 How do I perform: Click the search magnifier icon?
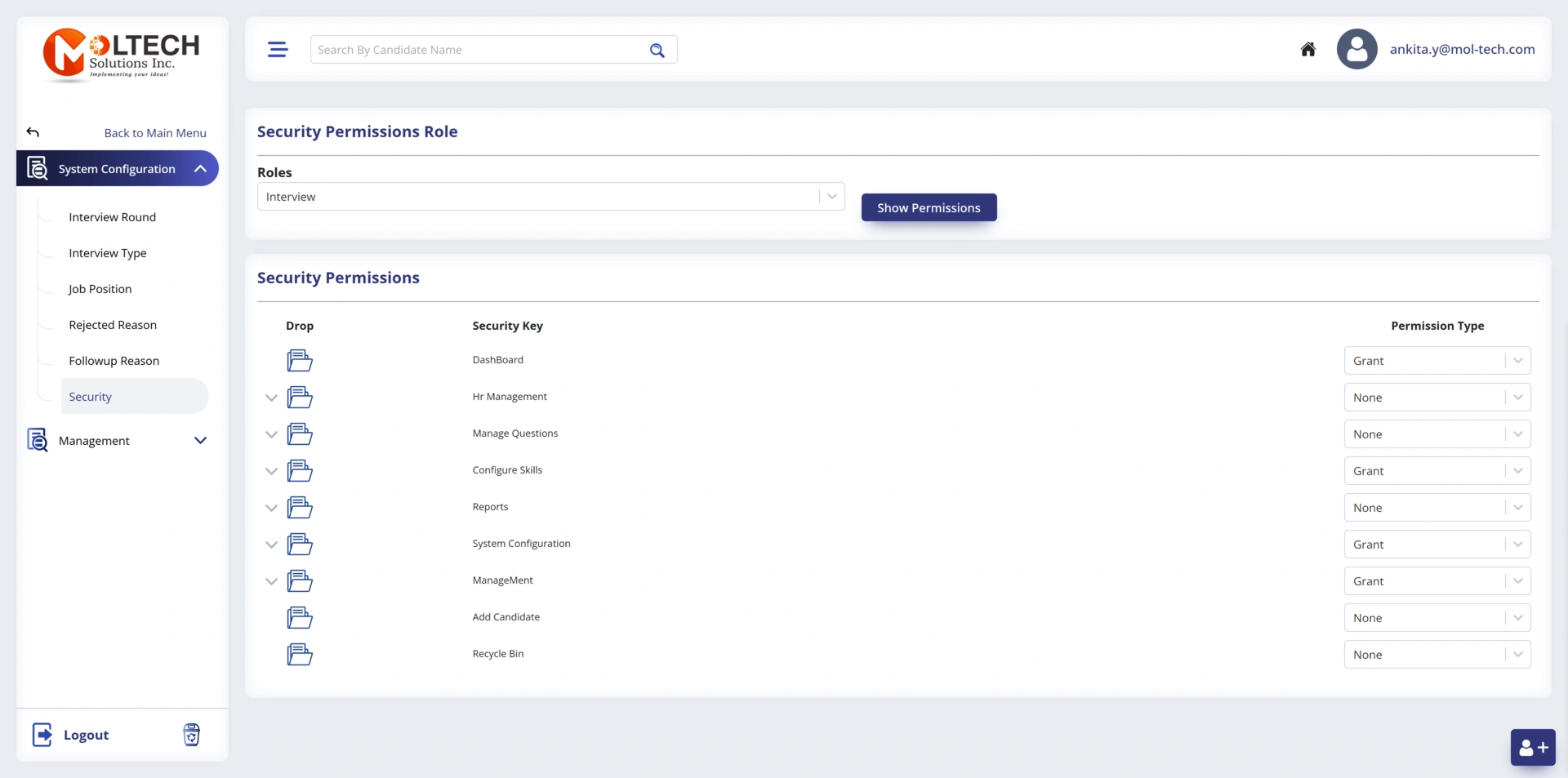coord(657,50)
